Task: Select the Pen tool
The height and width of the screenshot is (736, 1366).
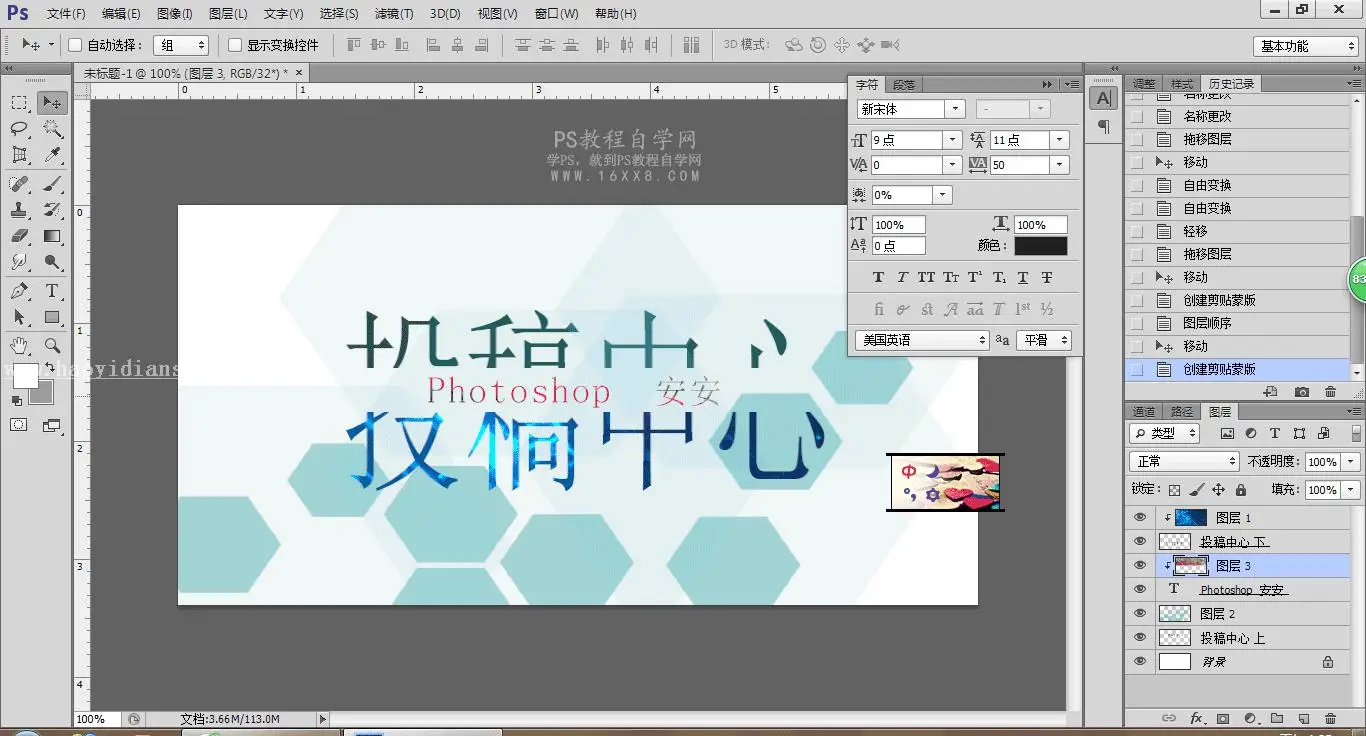Action: (x=19, y=291)
